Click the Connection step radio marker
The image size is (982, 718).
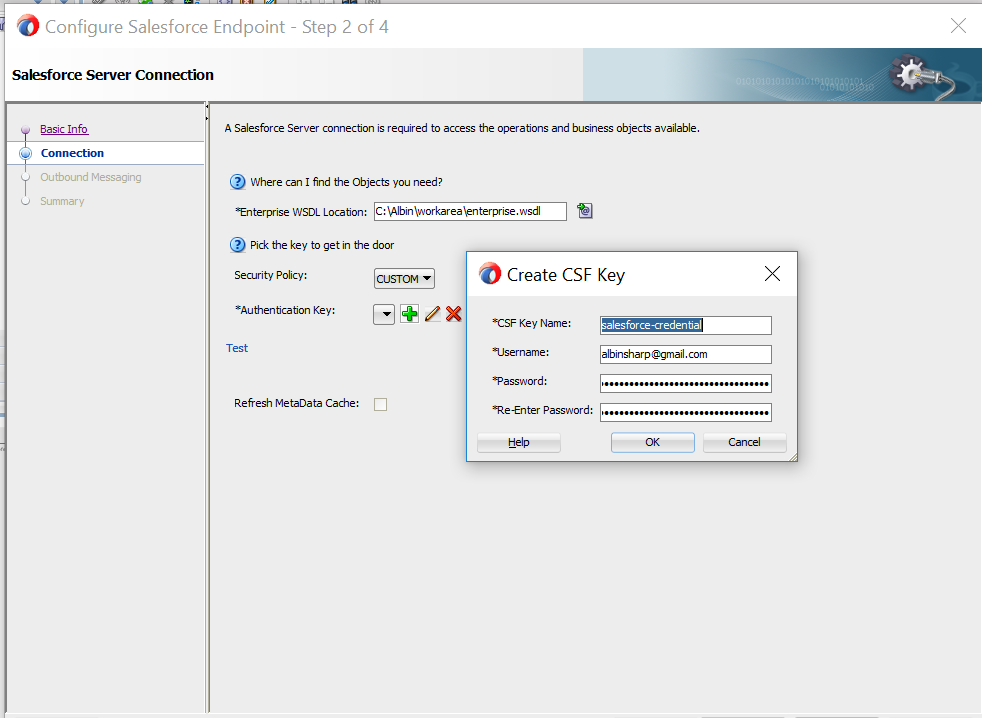pyautogui.click(x=23, y=152)
